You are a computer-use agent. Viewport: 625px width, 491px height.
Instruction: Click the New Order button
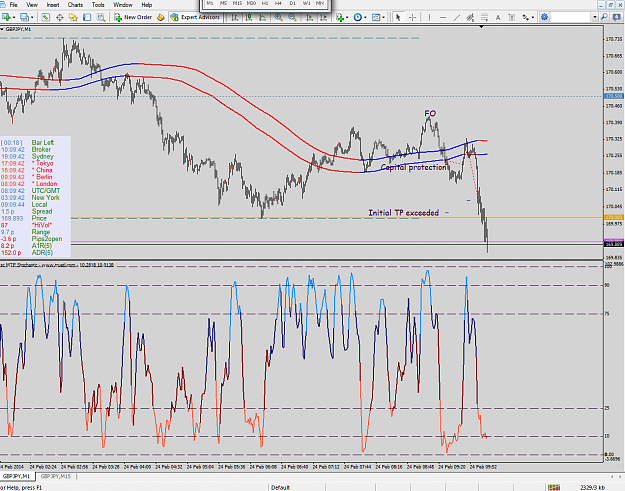tap(134, 17)
